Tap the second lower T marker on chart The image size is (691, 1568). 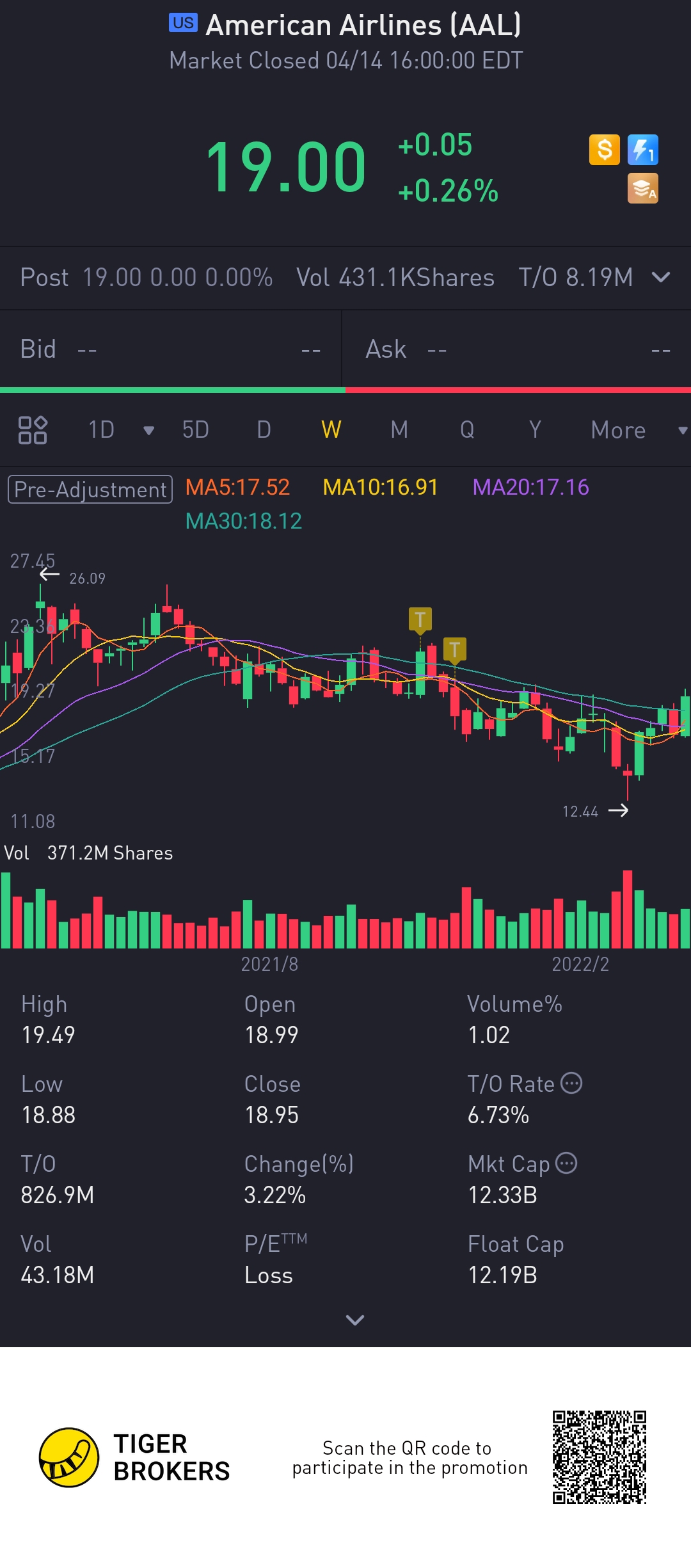point(454,650)
